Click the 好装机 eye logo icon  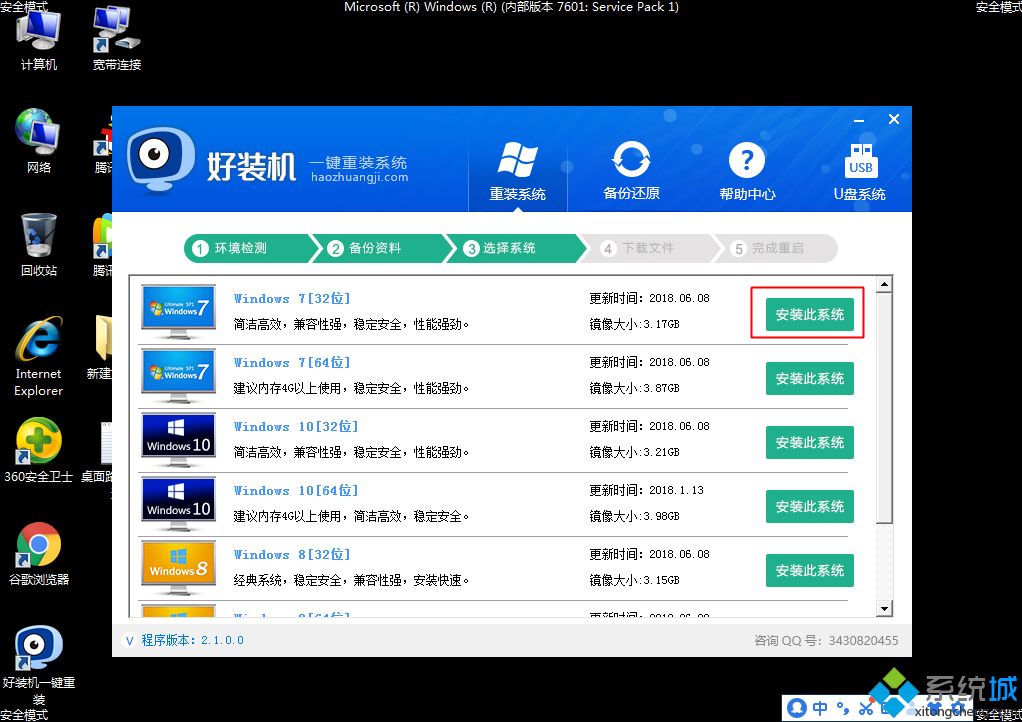160,158
